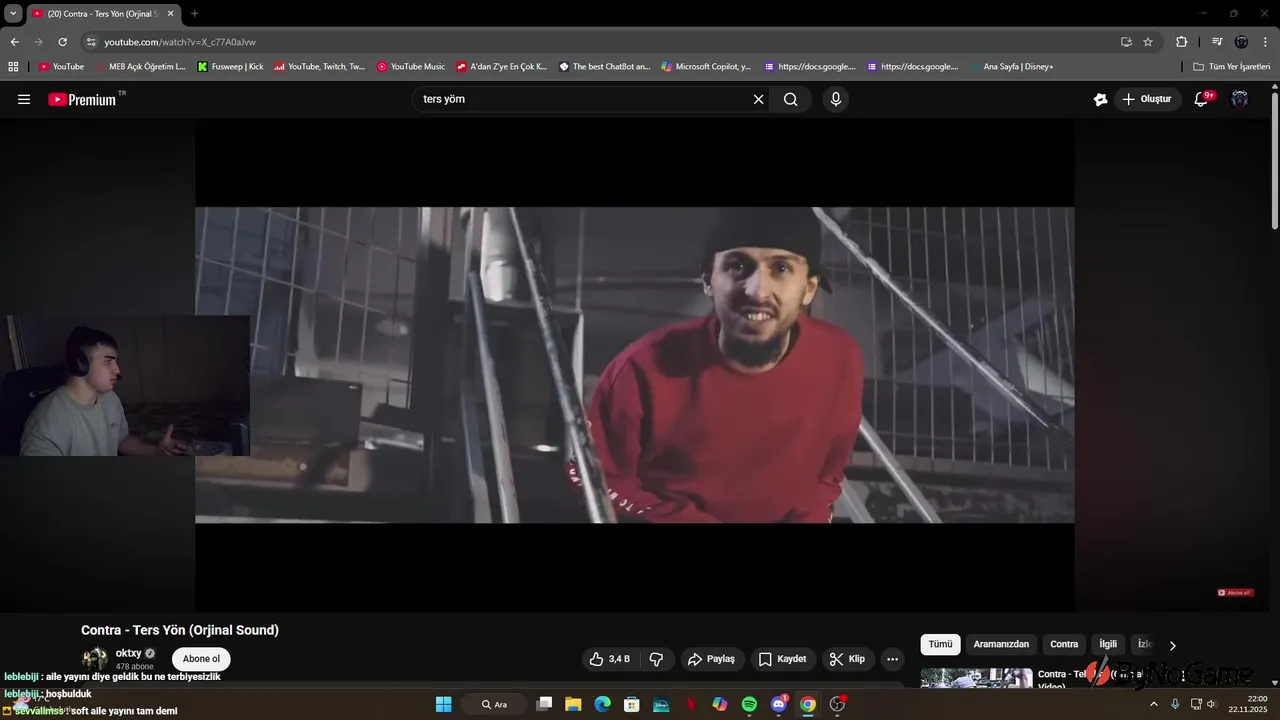Open Chrome media controls icon
The height and width of the screenshot is (720, 1280).
pyautogui.click(x=1217, y=42)
